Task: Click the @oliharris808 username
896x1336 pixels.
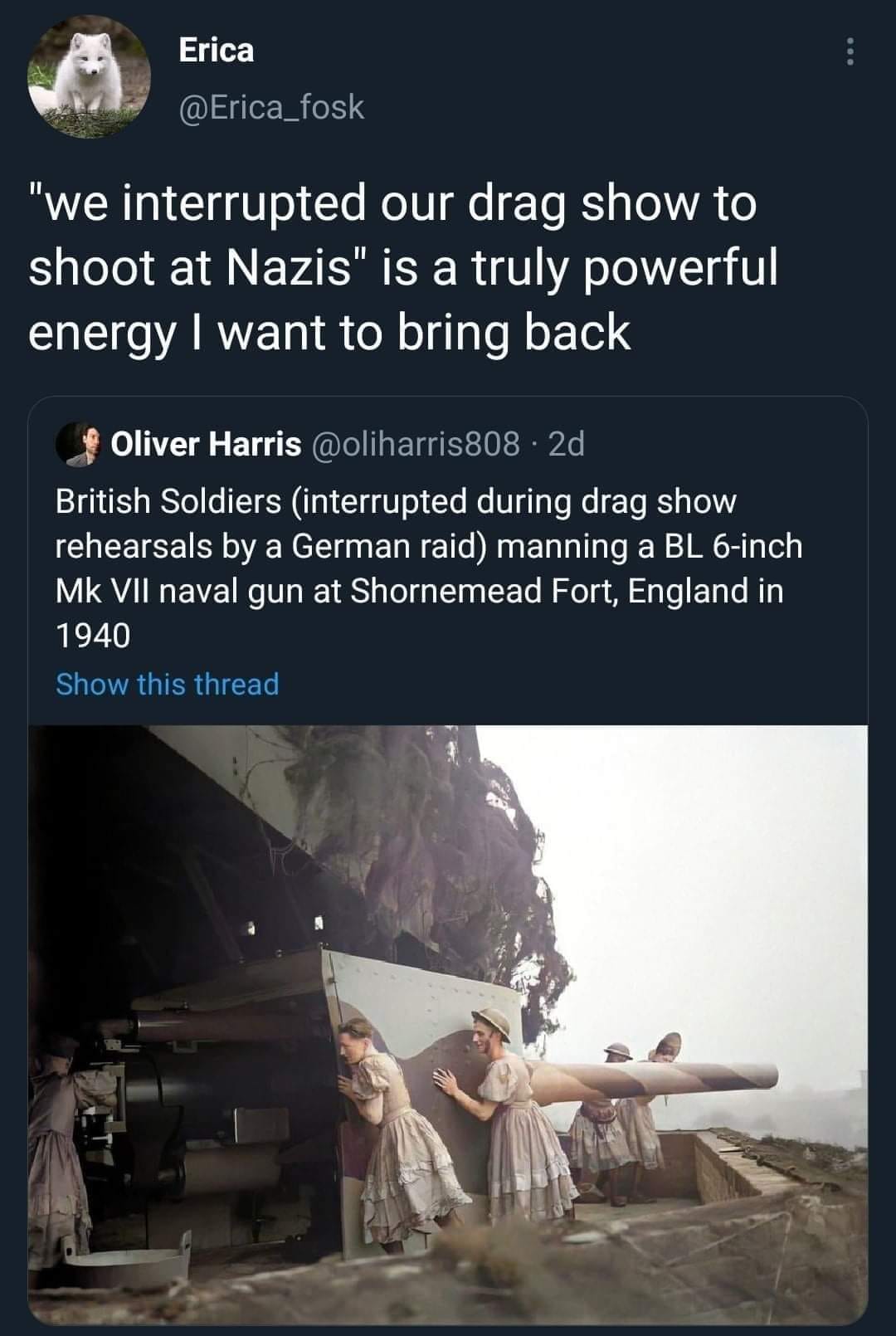Action: click(x=416, y=445)
